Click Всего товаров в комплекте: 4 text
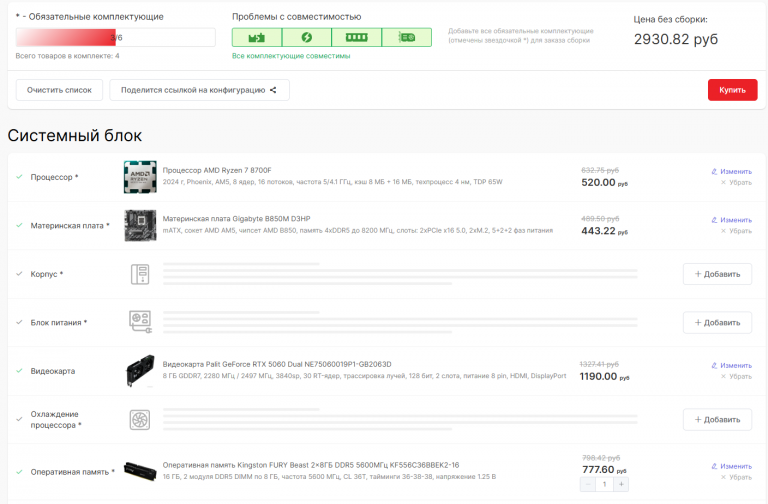Viewport: 768px width, 504px height. 67,56
